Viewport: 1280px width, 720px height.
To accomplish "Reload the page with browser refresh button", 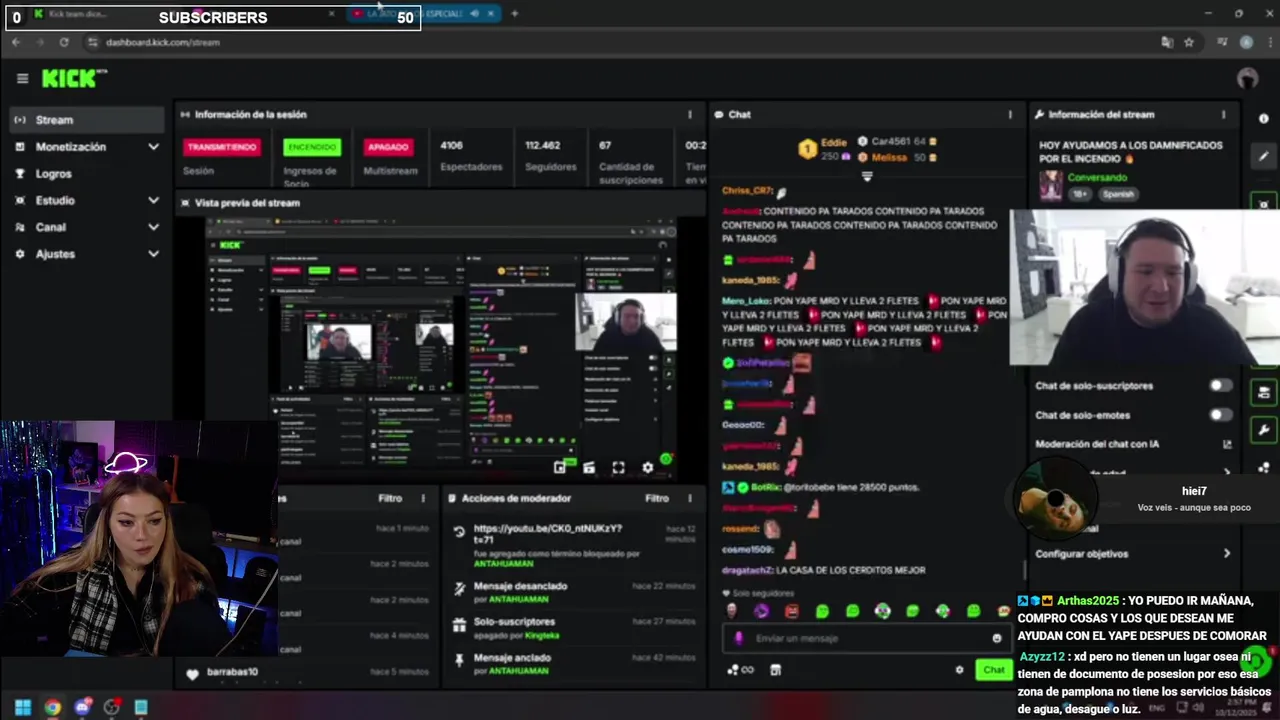I will [x=64, y=42].
